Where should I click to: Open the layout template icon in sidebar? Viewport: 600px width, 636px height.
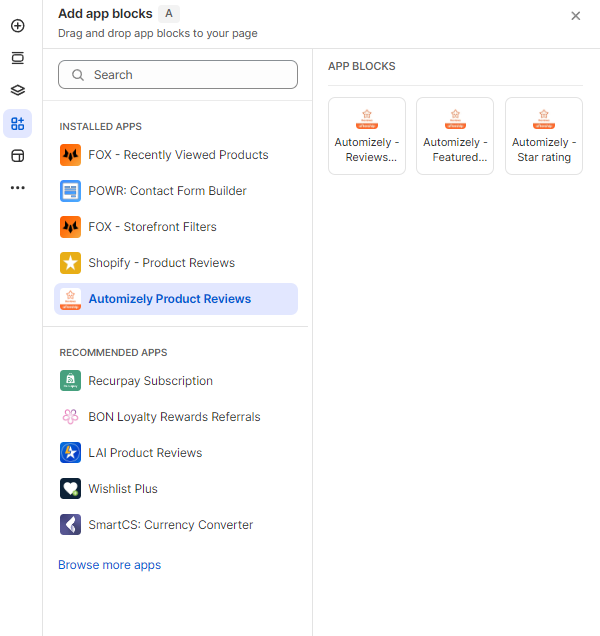[x=17, y=155]
